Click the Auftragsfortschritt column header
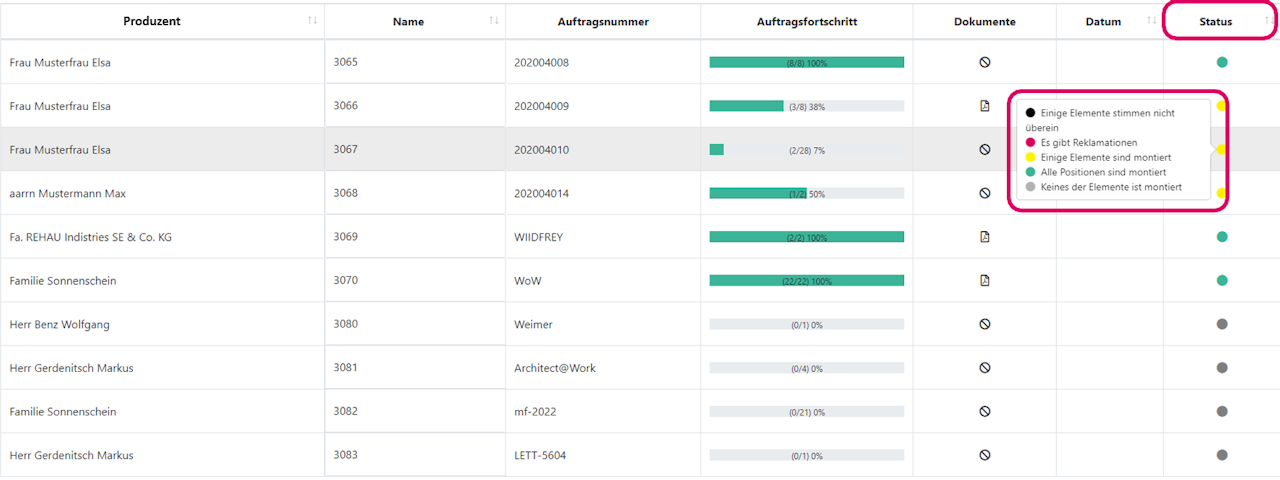 pos(806,22)
